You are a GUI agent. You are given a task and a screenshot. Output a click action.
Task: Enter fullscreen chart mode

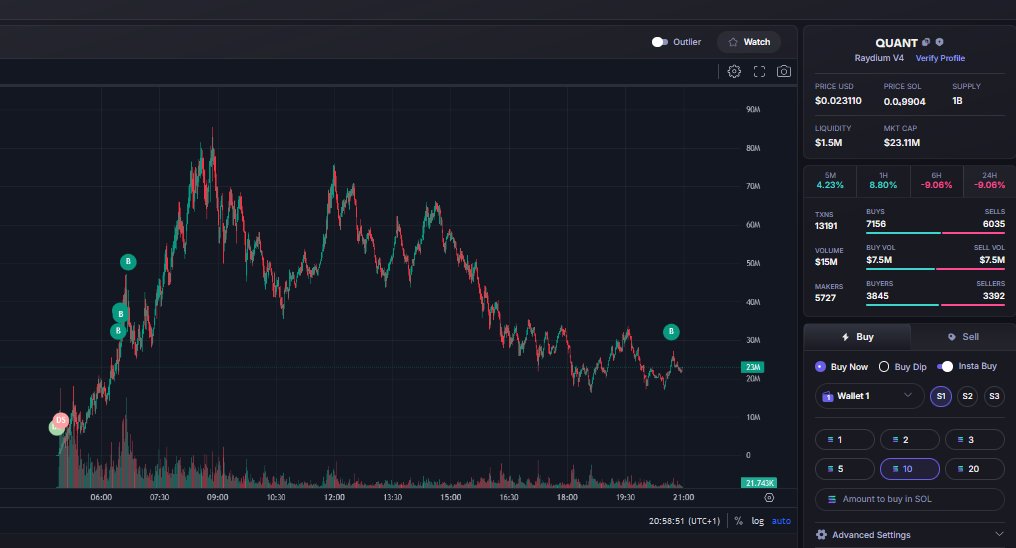coord(759,71)
